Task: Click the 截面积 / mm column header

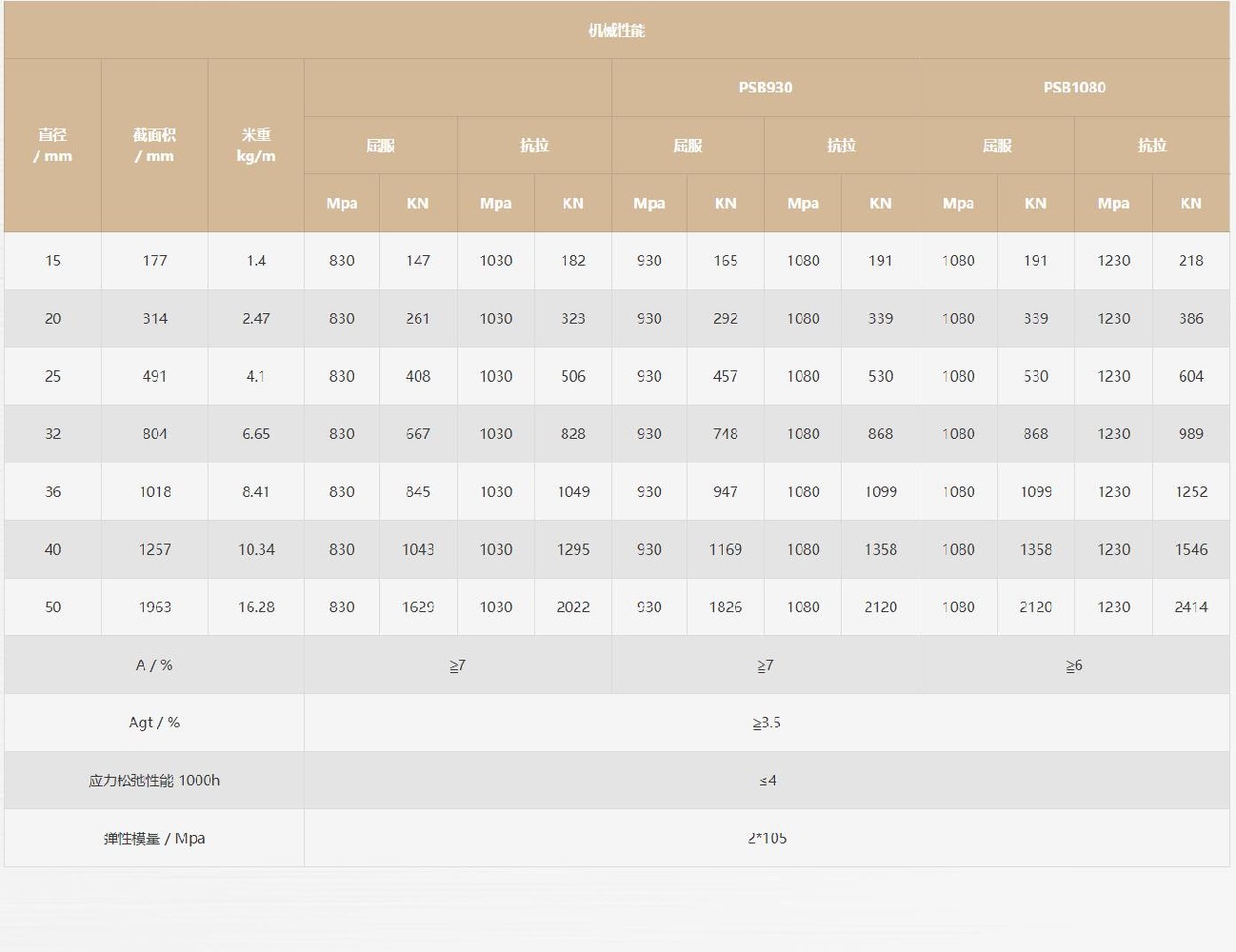Action: coord(154,146)
